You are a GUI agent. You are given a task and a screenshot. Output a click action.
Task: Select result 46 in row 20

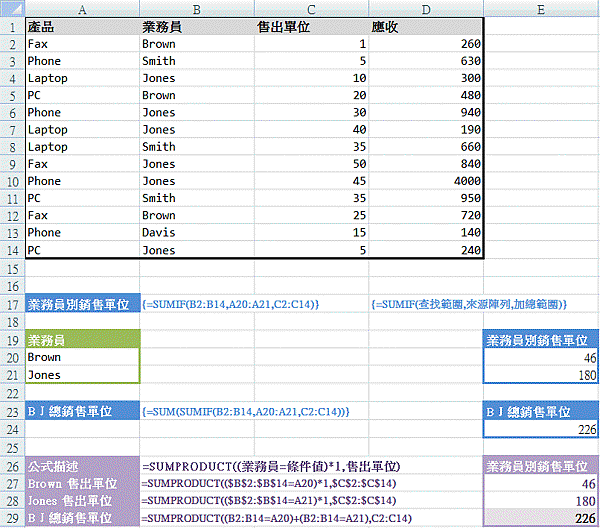coord(541,357)
